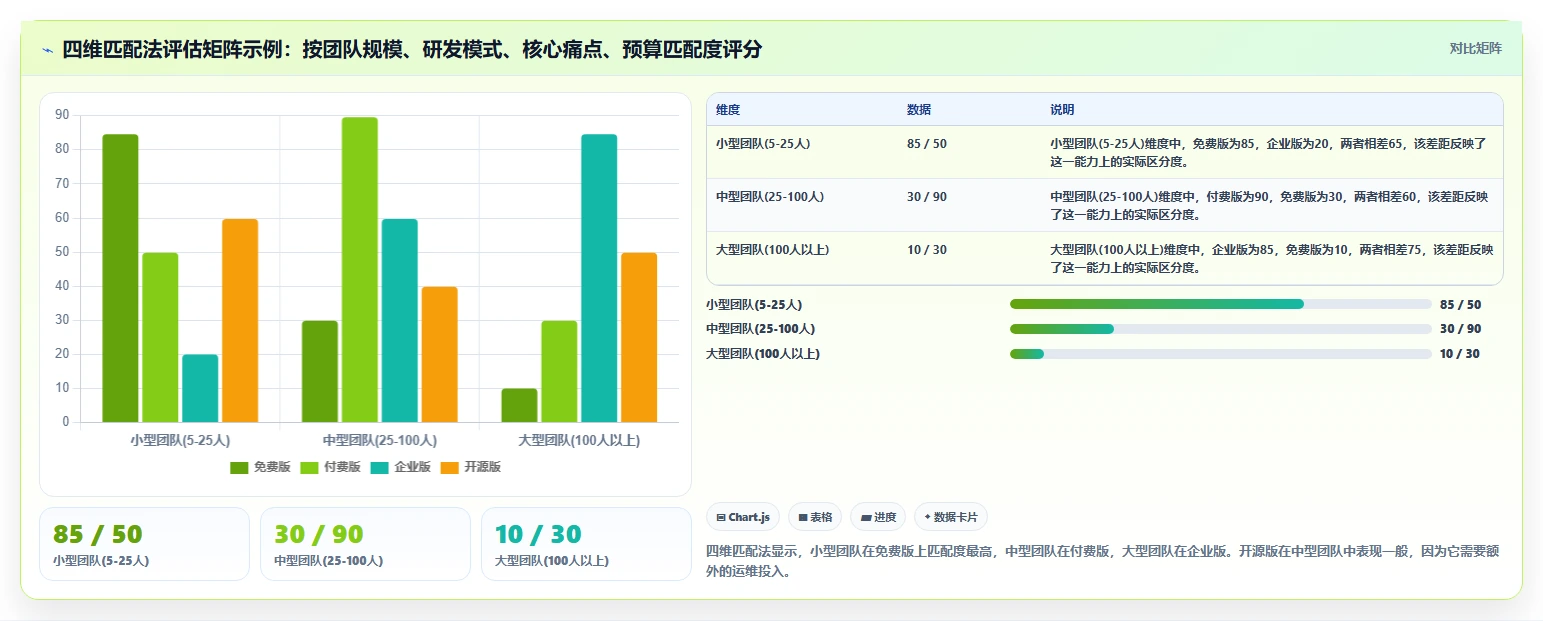1543x621 pixels.
Task: Click the 小型团队(5-25人) table row name
Action: point(763,144)
